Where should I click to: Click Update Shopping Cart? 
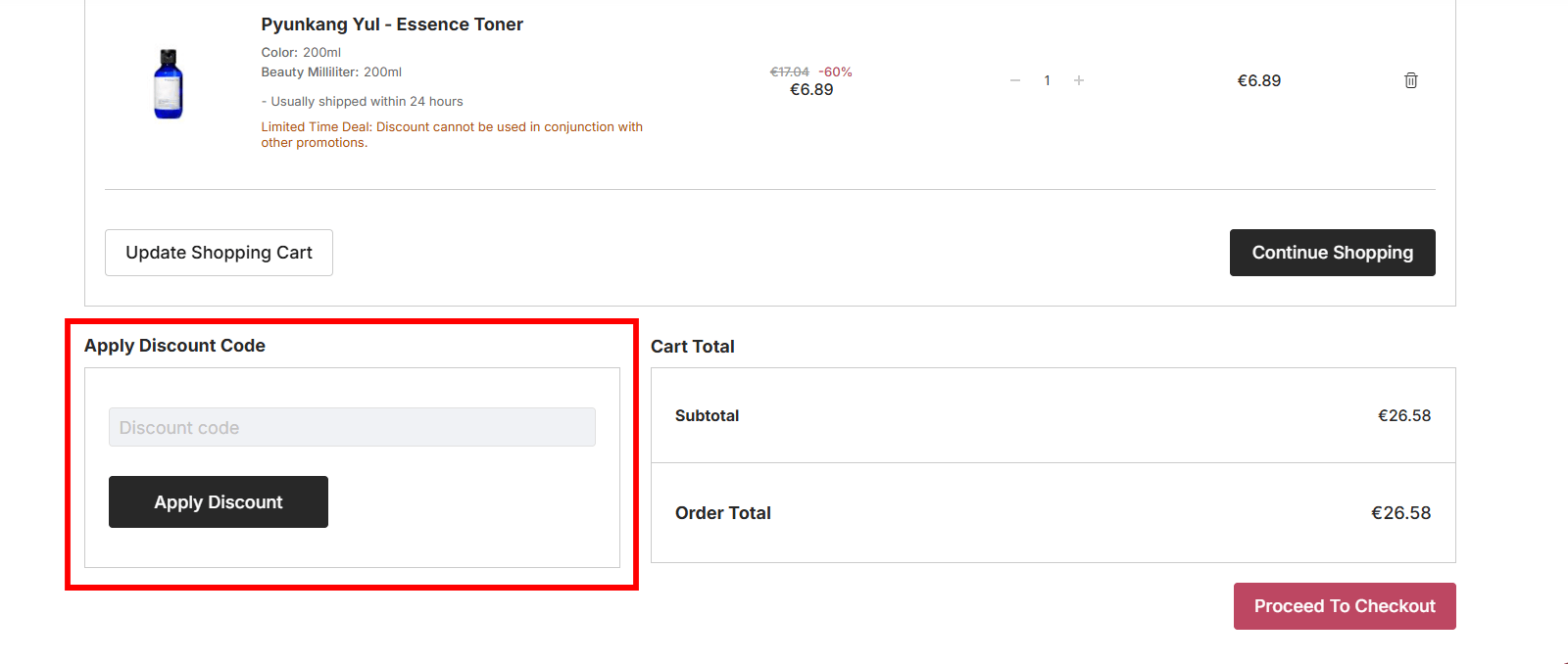point(218,253)
